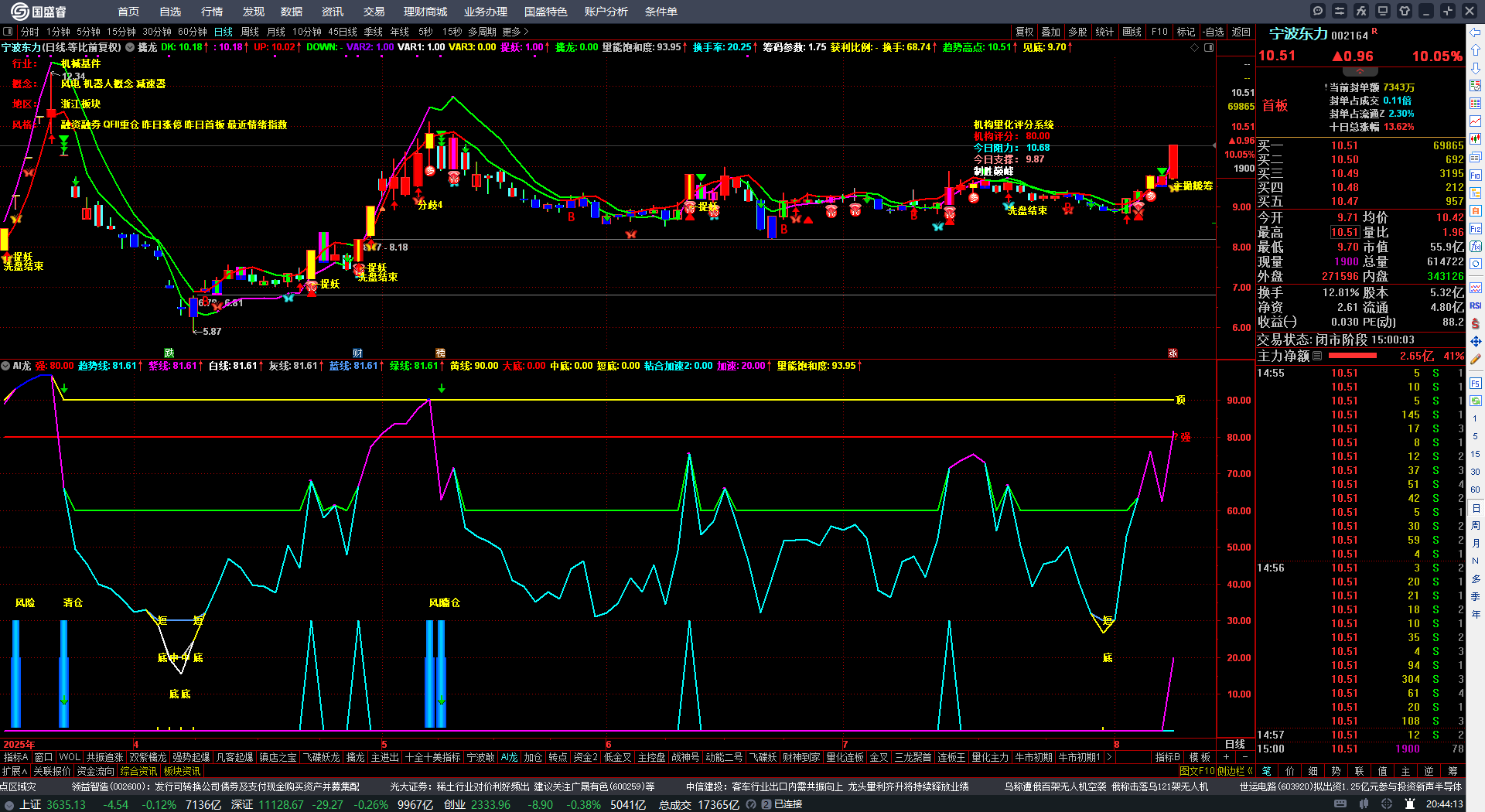Viewport: 1485px width, 812px height.
Task: Click the display monitor icon in title bar
Action: [1383, 11]
